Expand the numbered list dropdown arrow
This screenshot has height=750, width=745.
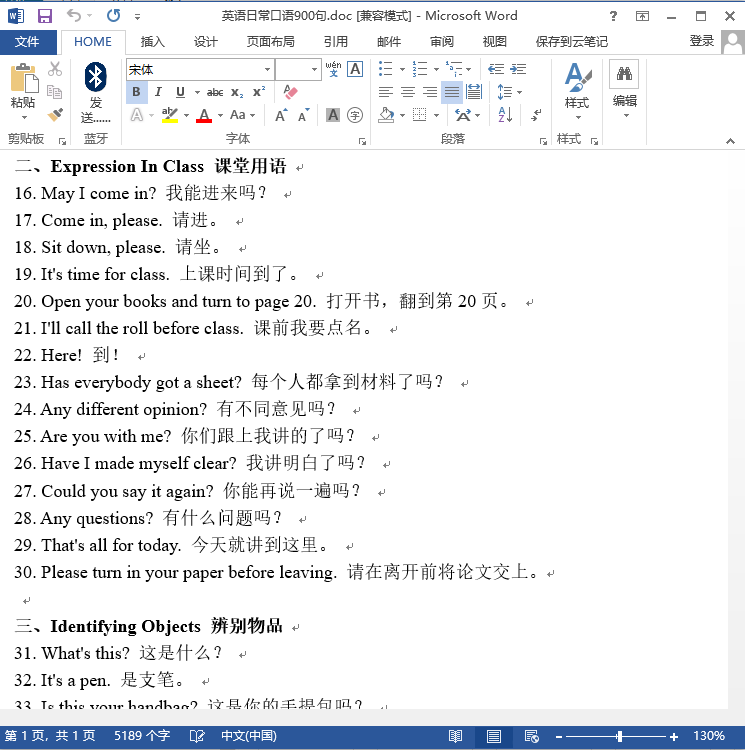pyautogui.click(x=436, y=69)
